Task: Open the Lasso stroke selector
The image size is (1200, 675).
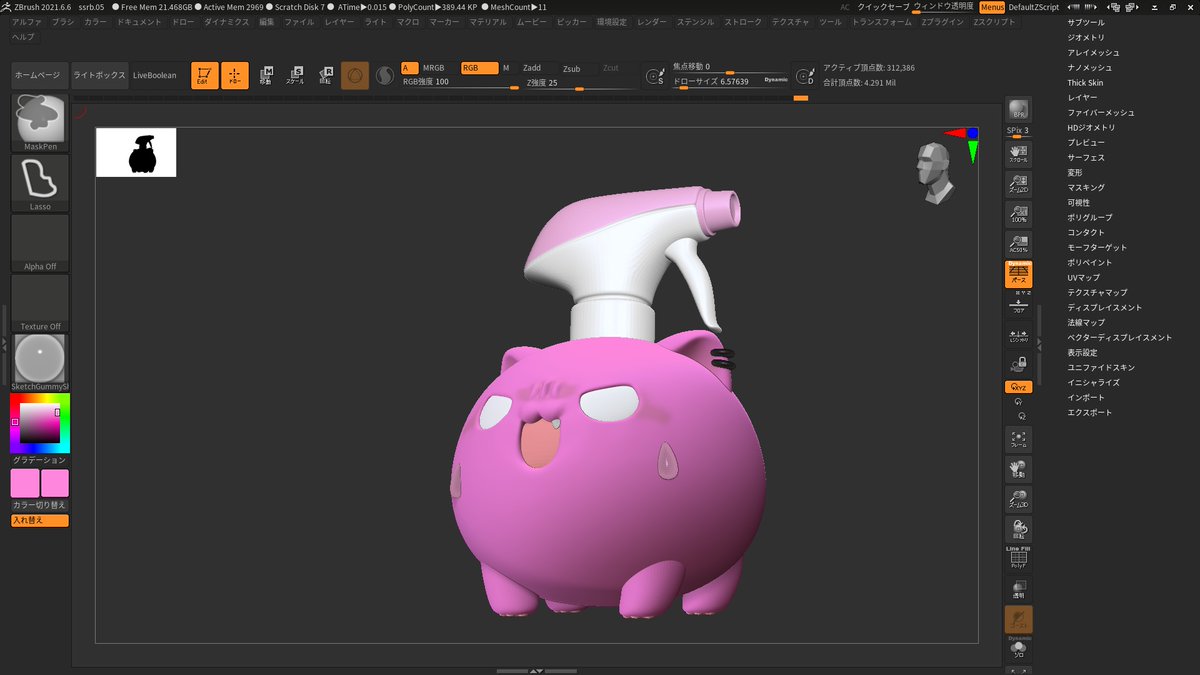Action: 40,182
